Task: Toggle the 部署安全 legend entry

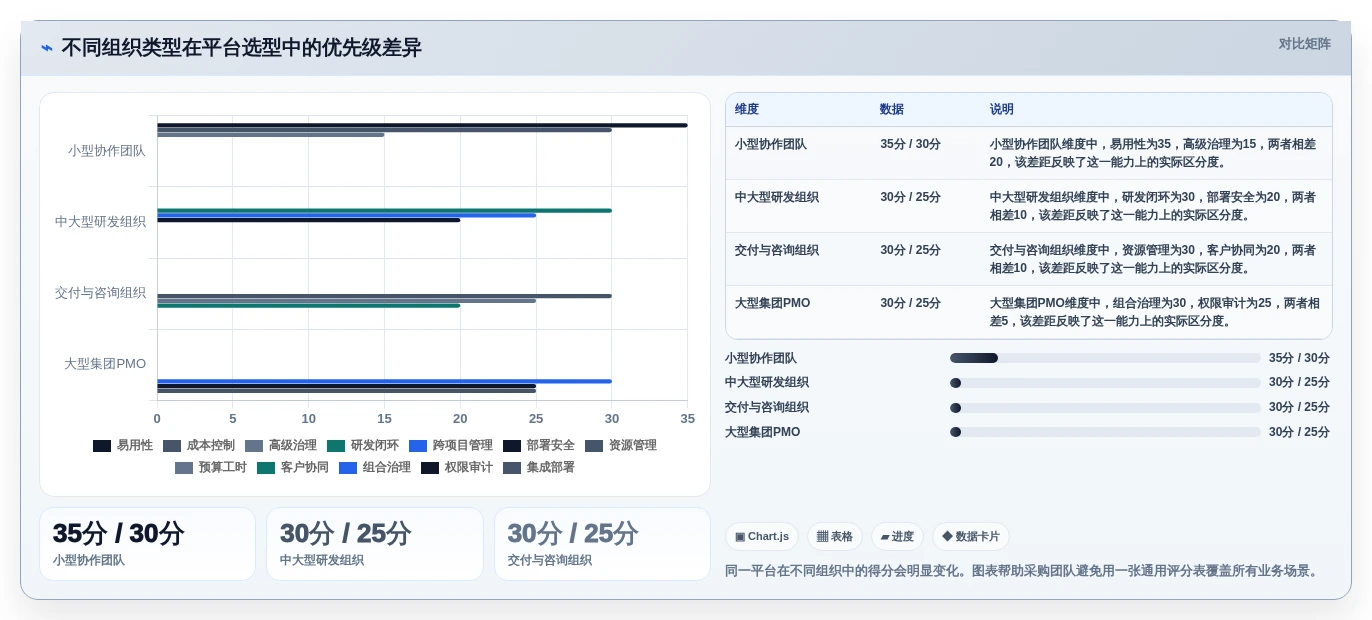Action: tap(539, 446)
